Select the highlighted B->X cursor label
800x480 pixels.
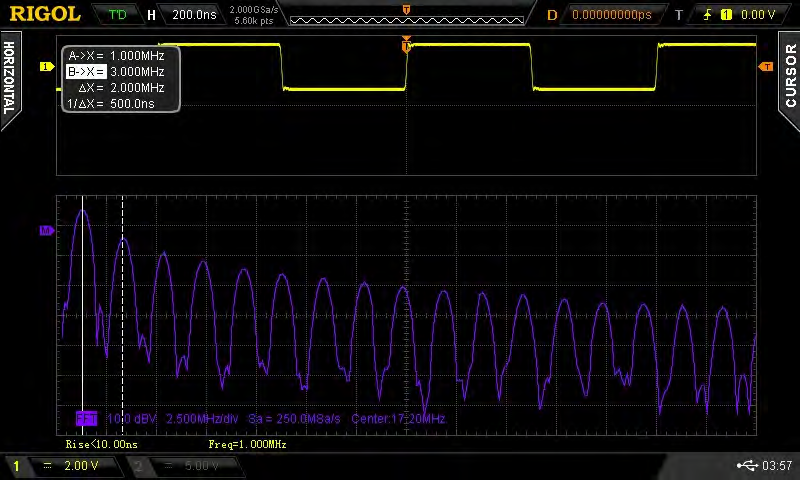coord(86,71)
